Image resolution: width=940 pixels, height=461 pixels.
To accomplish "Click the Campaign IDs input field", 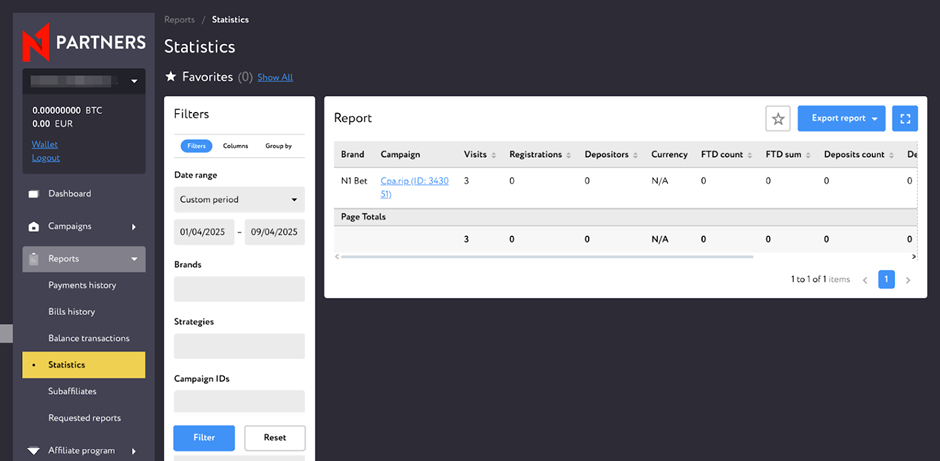I will (239, 401).
